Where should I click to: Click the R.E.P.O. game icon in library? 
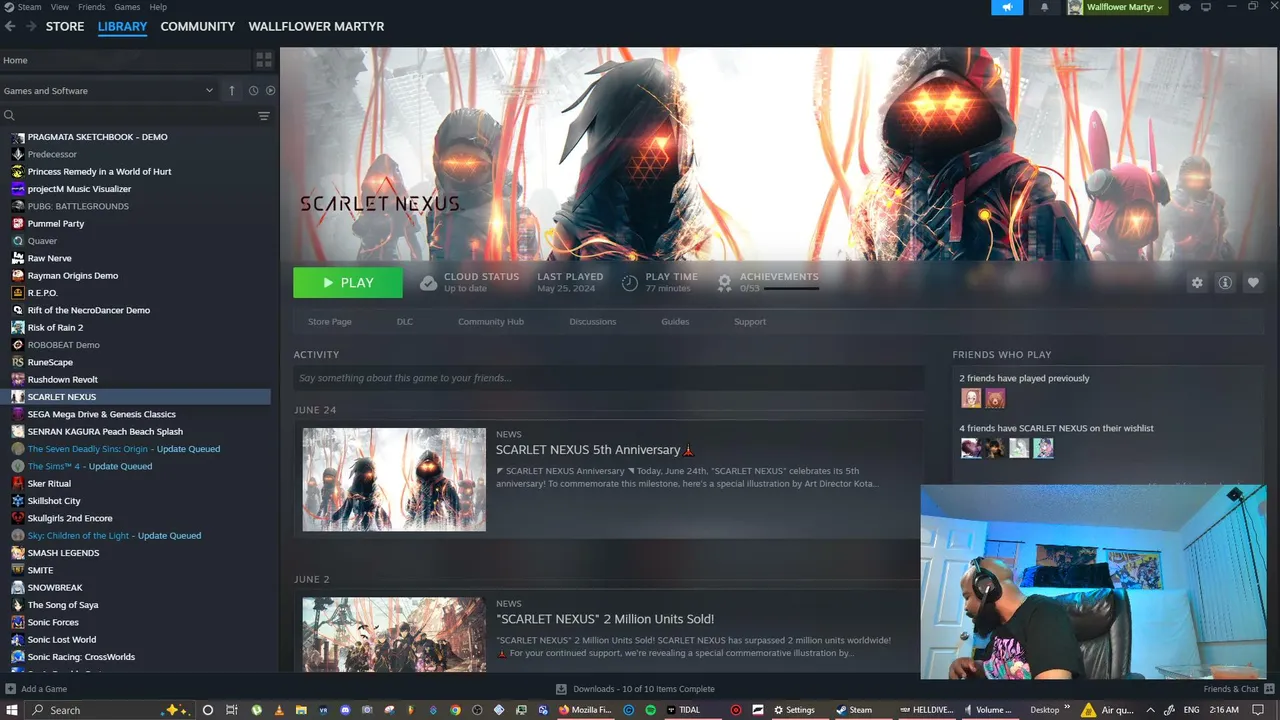point(18,293)
